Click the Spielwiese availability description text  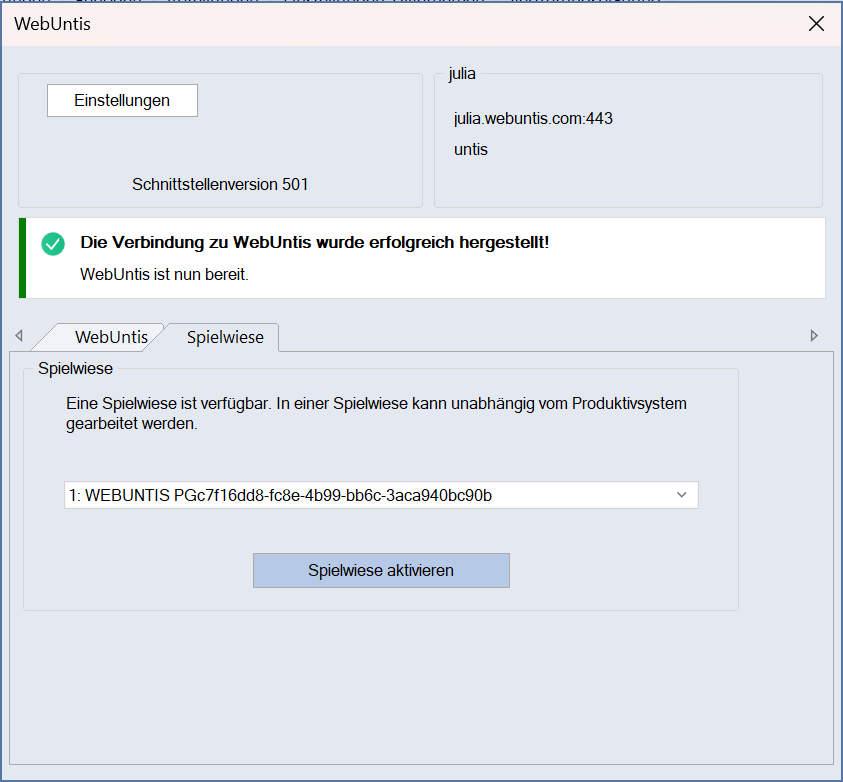pyautogui.click(x=376, y=413)
